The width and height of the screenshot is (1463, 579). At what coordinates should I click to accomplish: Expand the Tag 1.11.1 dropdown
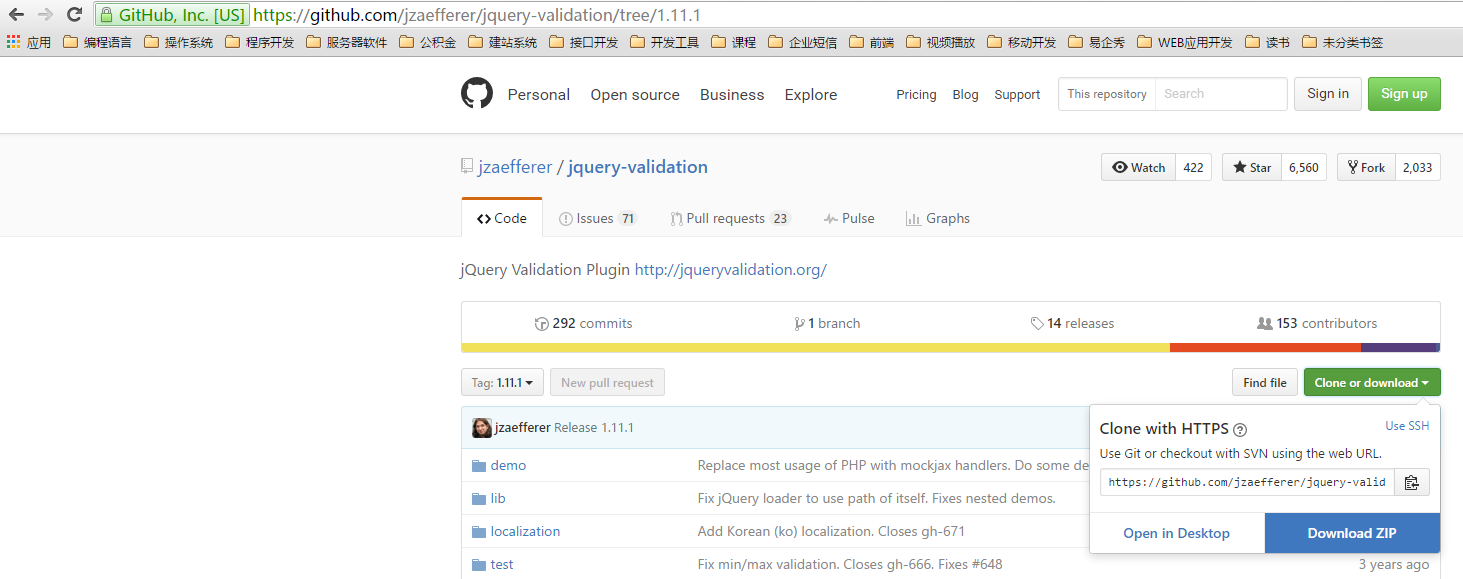tap(502, 382)
